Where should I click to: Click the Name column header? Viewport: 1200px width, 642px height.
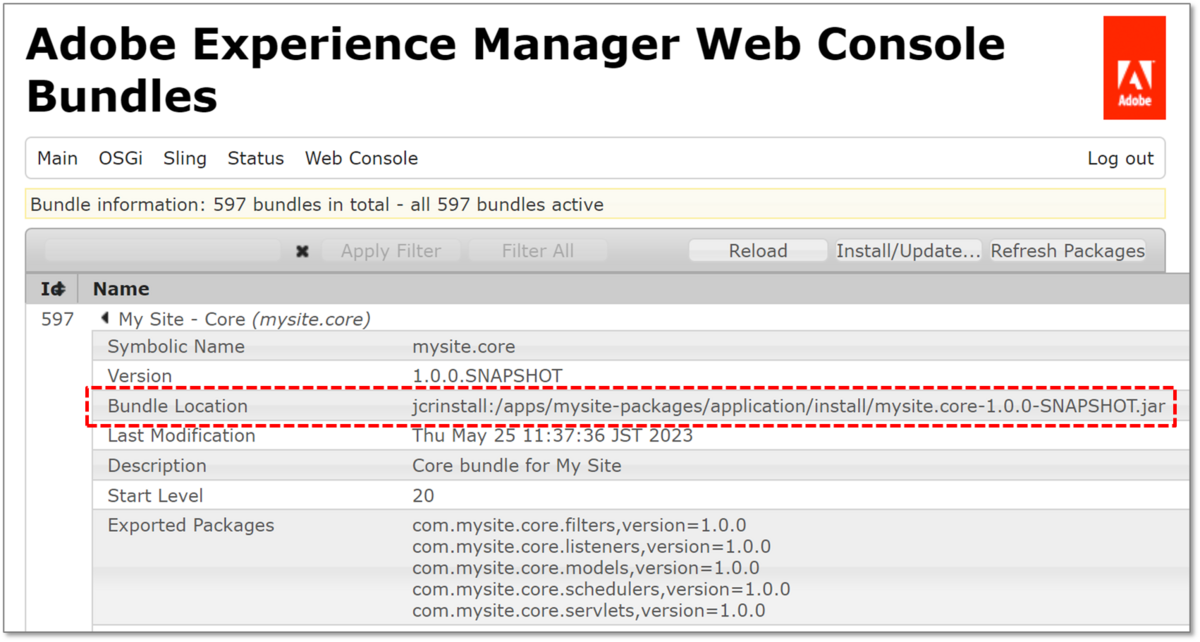(121, 289)
